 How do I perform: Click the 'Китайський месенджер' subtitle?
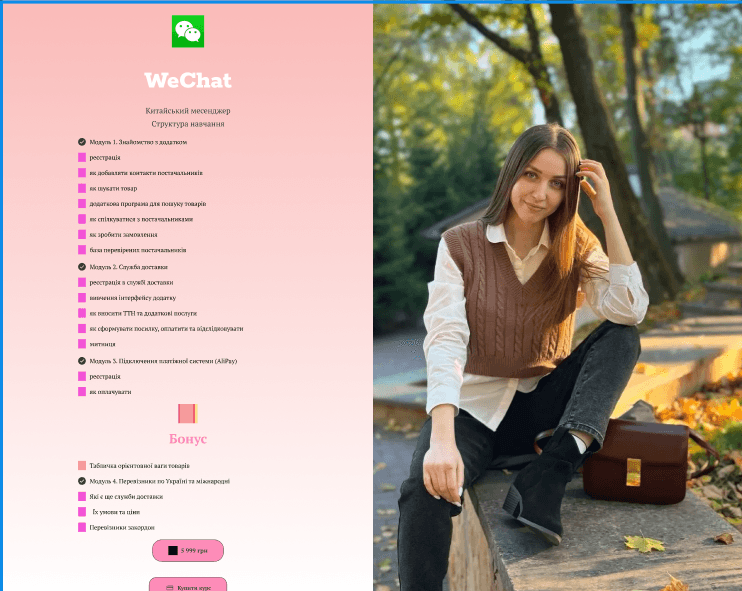click(x=188, y=111)
